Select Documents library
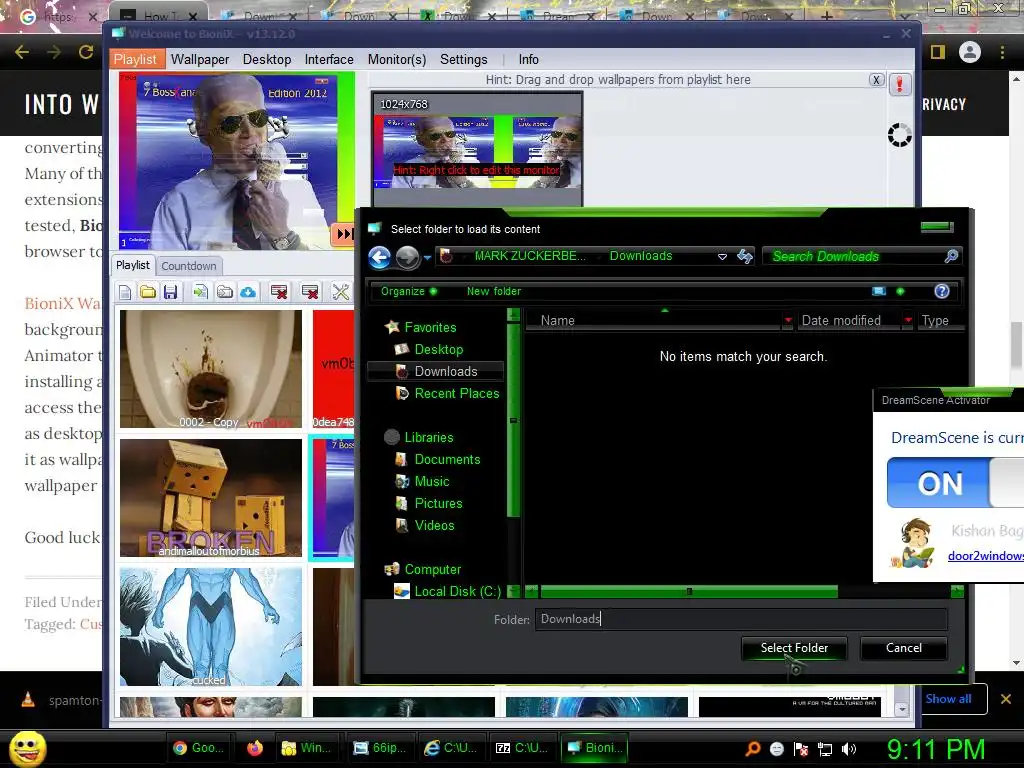1024x768 pixels. pos(447,459)
